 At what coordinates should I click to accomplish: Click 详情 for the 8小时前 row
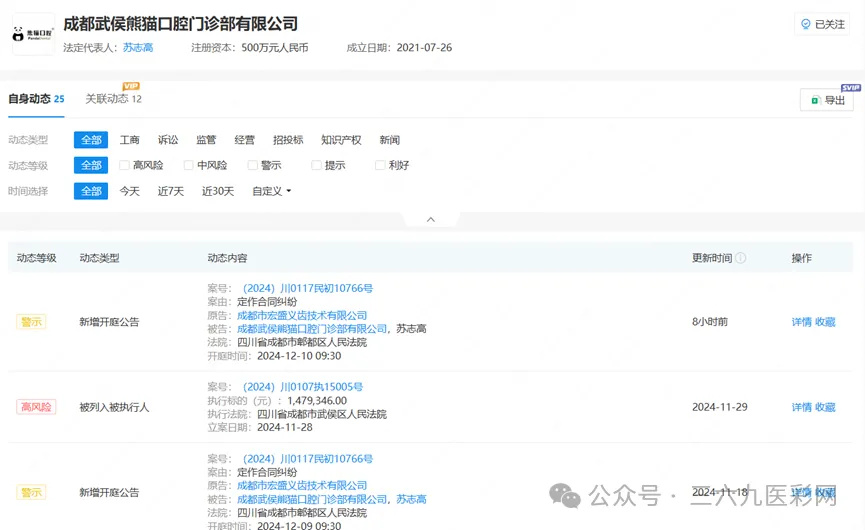(x=802, y=322)
